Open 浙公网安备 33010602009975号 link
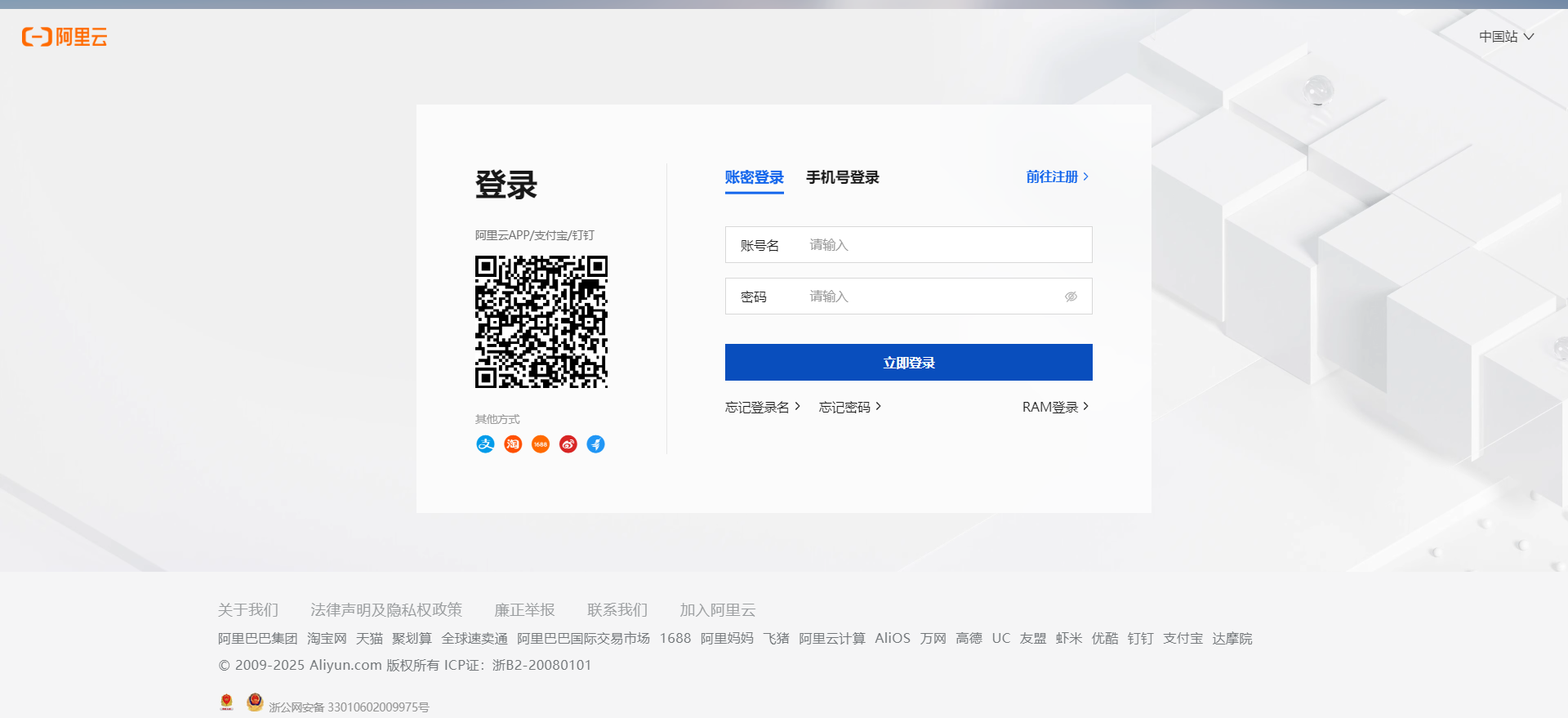 [x=349, y=707]
